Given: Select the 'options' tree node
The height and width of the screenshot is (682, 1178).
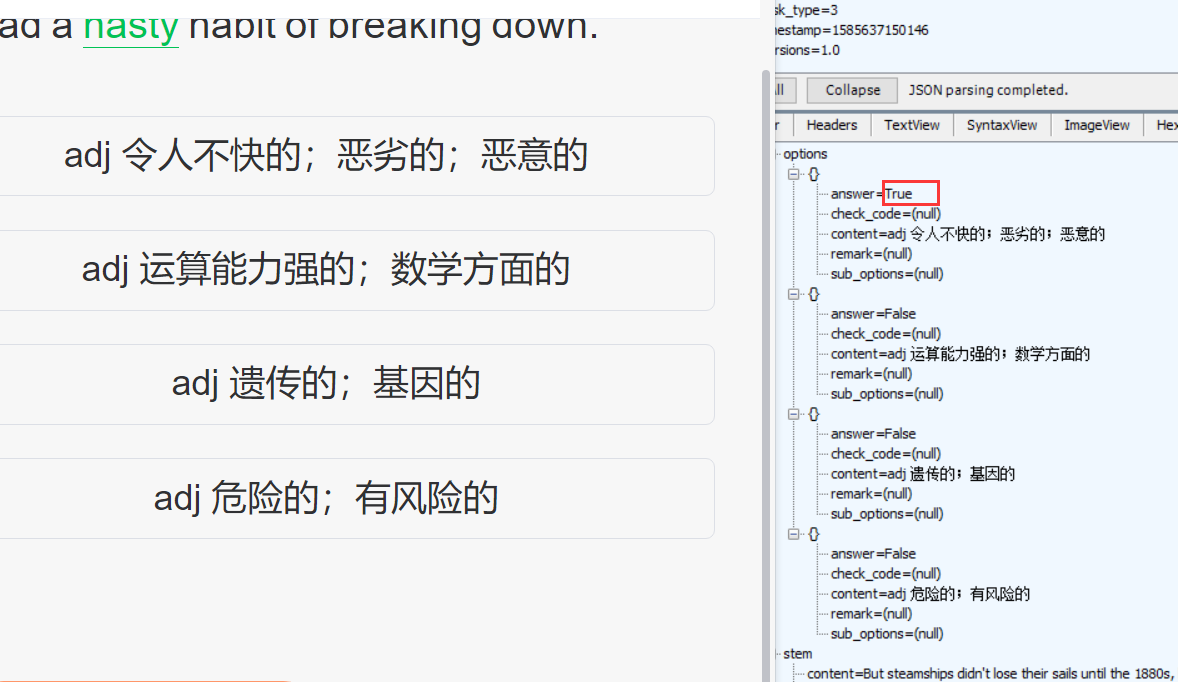Looking at the screenshot, I should coord(805,154).
